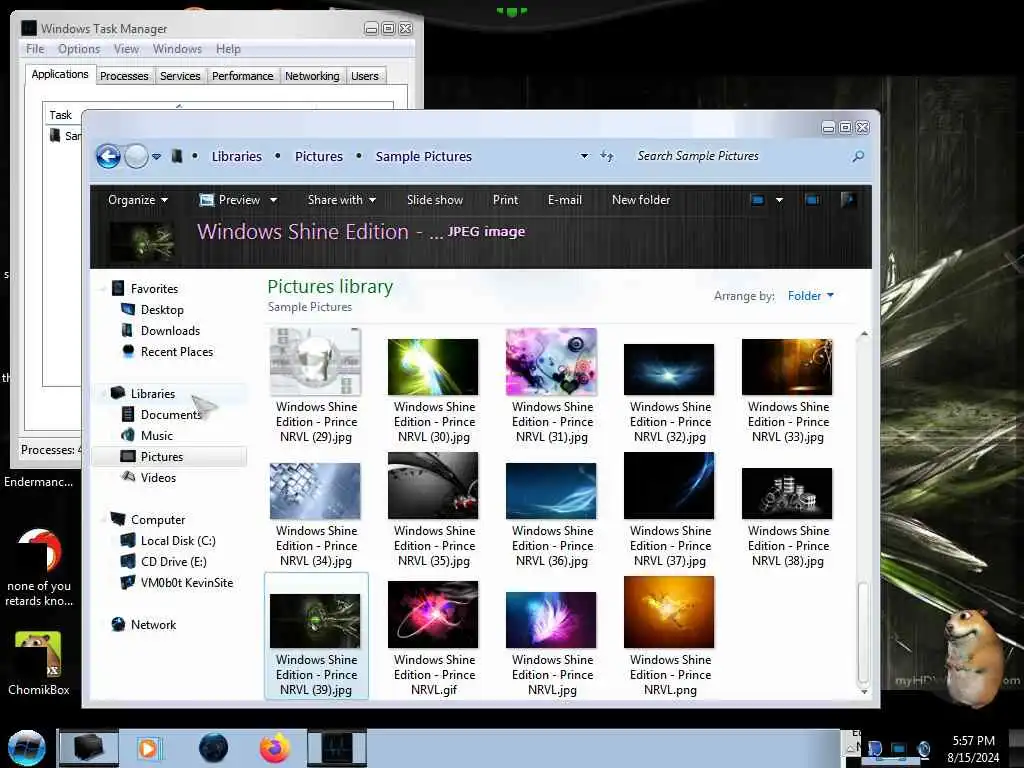Click the Windows Start orb

coord(27,748)
